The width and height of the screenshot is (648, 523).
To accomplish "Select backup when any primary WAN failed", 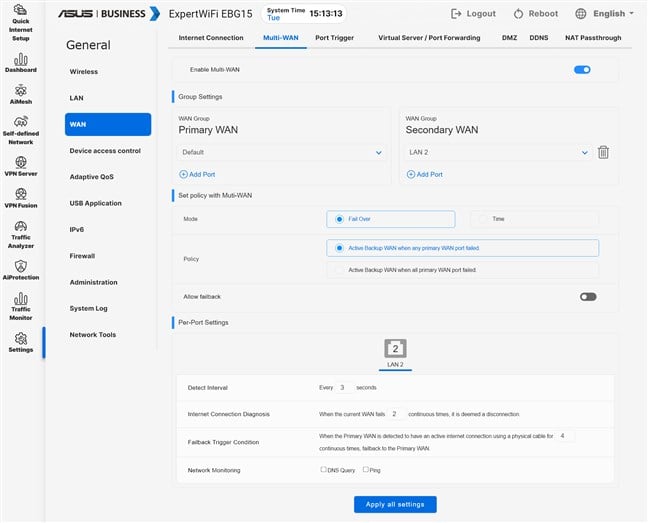I will 339,248.
